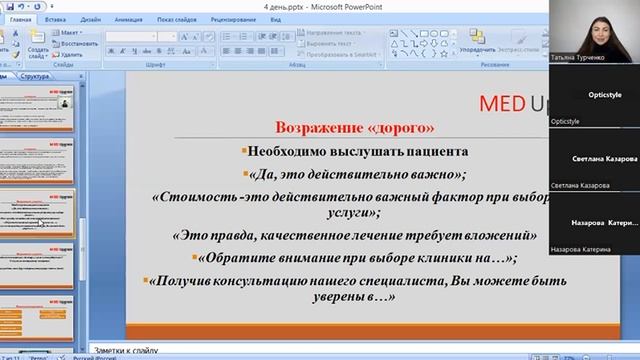640x360 pixels.
Task: Open the Вид ribbon tab
Action: (276, 20)
